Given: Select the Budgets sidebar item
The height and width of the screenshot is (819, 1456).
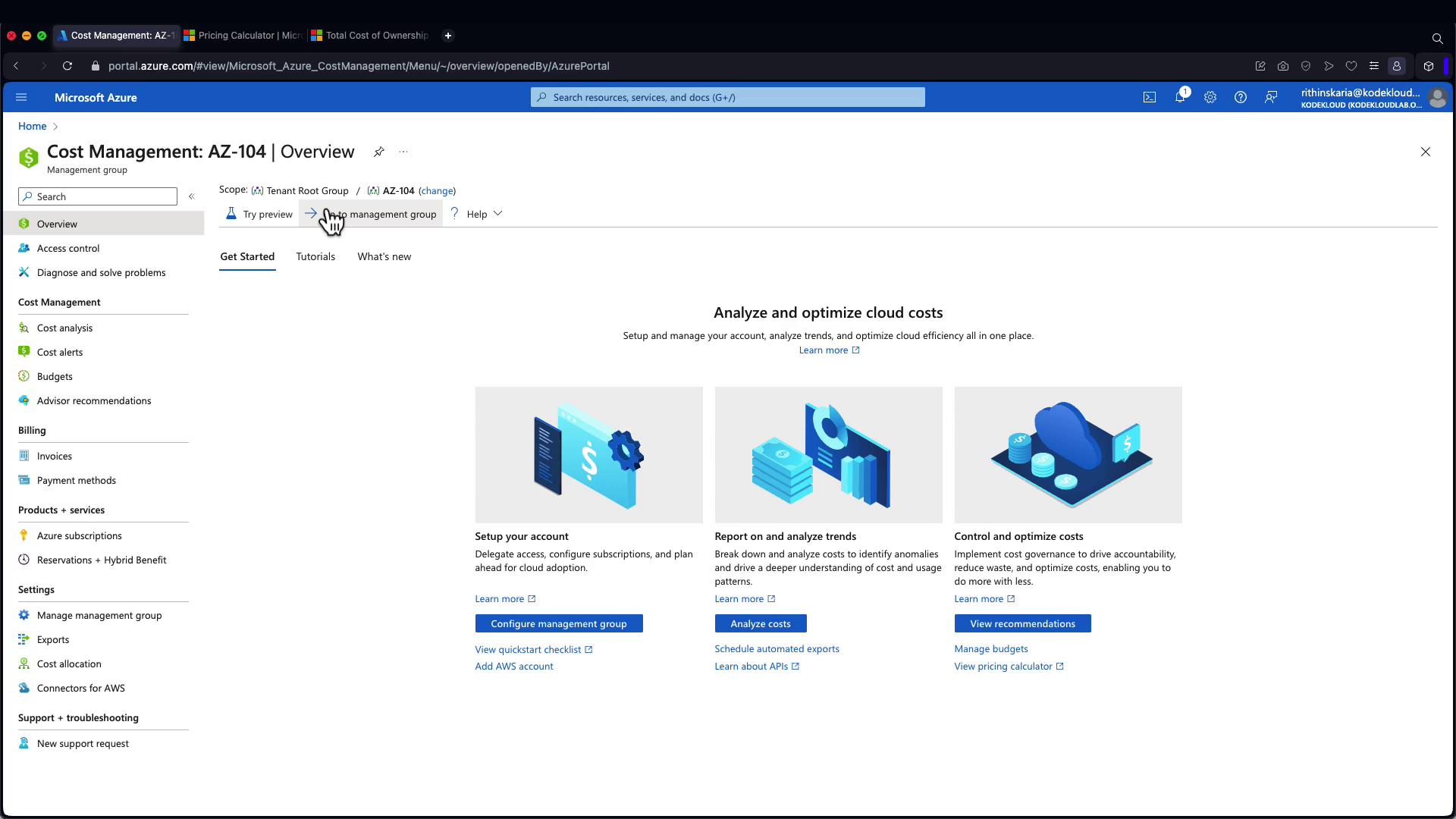Looking at the screenshot, I should coord(55,376).
